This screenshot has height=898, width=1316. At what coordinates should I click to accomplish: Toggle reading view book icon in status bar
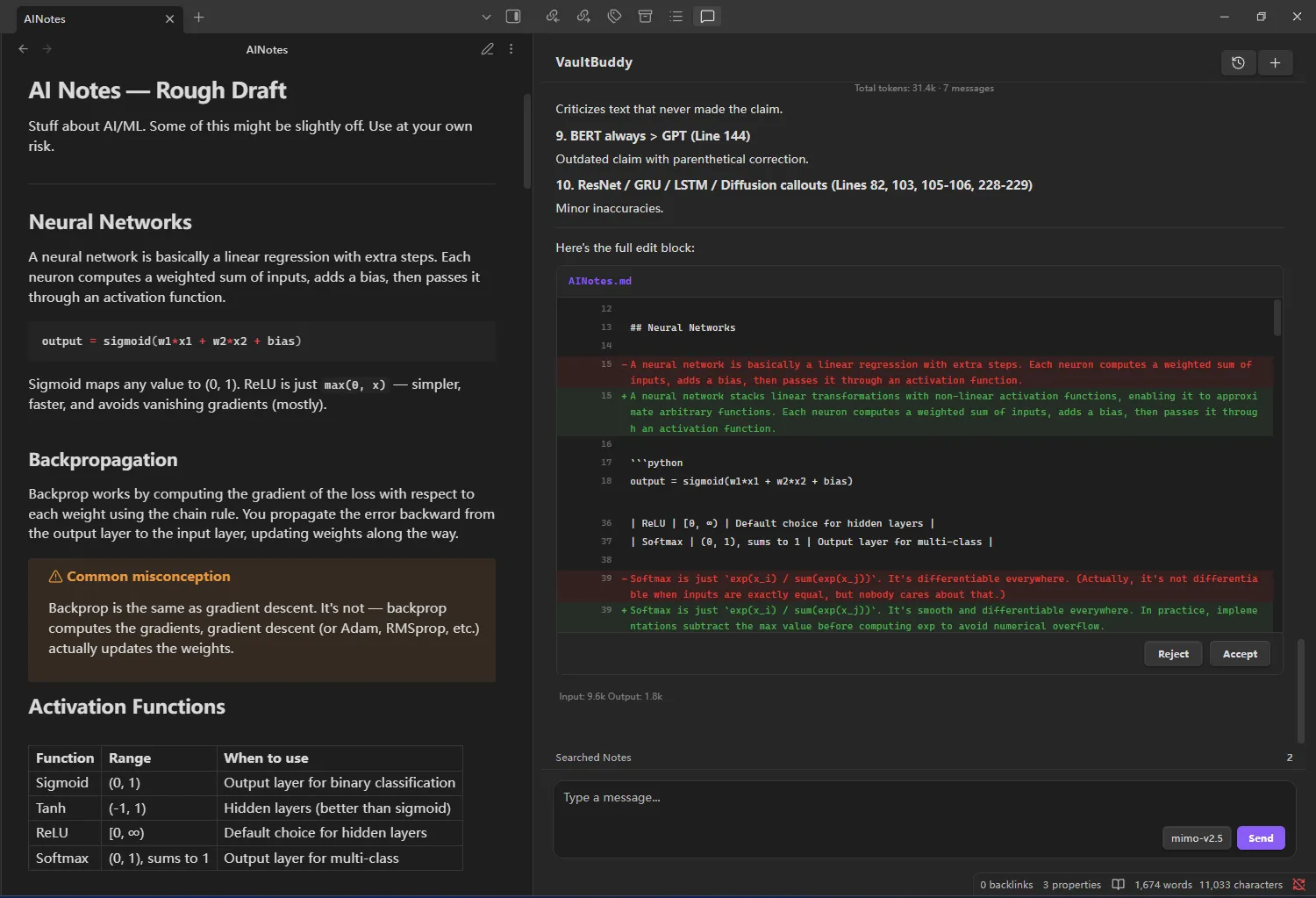[1118, 885]
